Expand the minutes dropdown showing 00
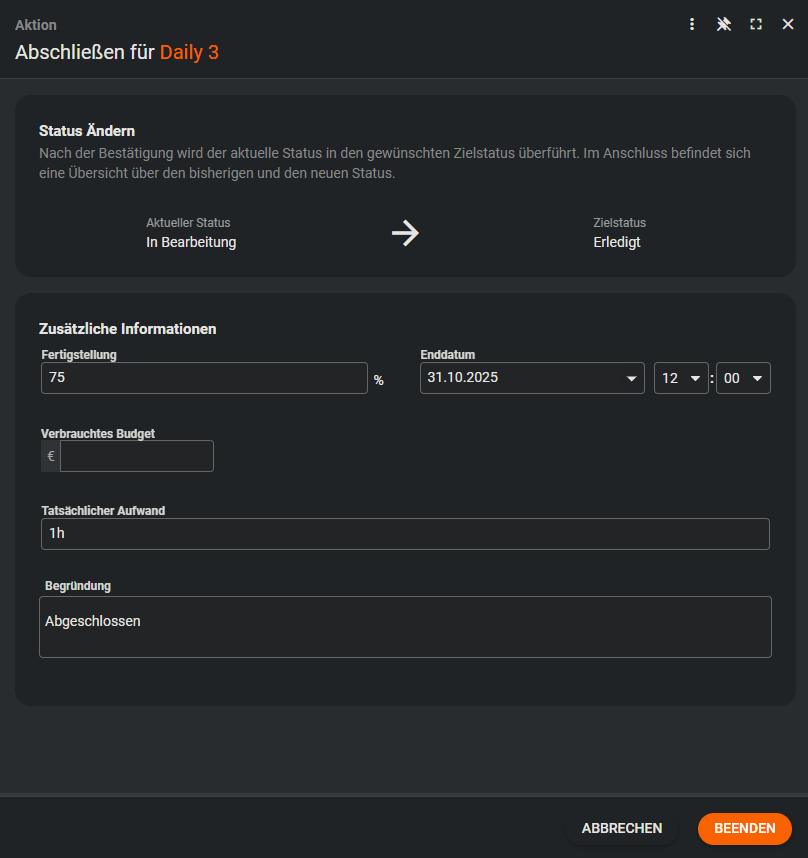This screenshot has height=858, width=808. pyautogui.click(x=756, y=379)
